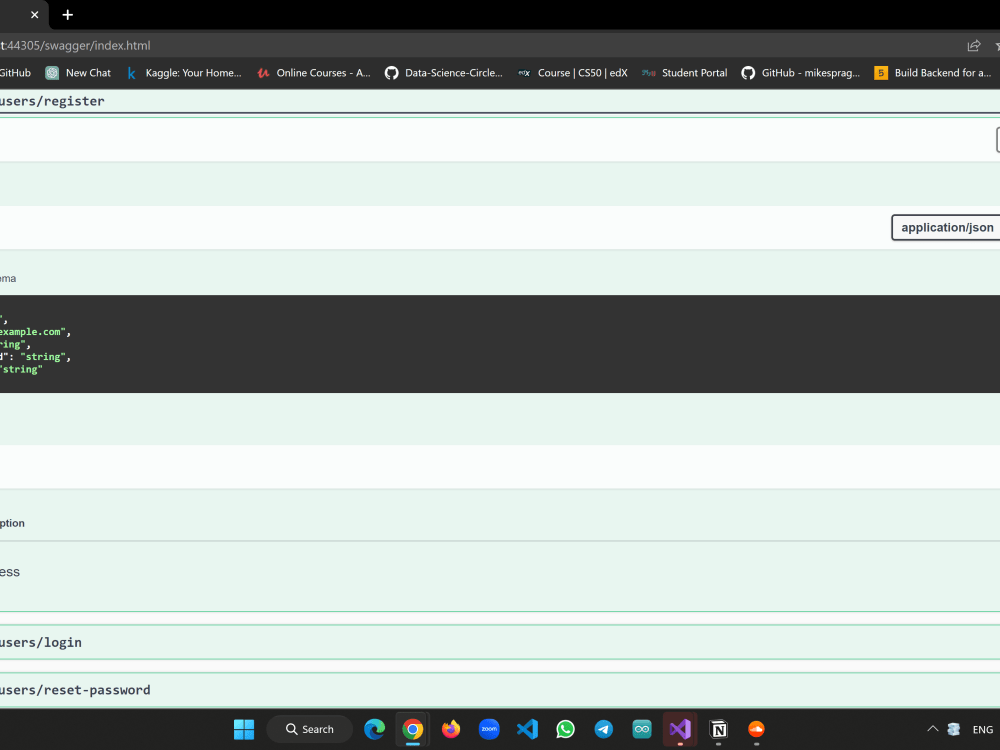Click inside the browser address bar
This screenshot has width=1000, height=750.
click(x=400, y=45)
